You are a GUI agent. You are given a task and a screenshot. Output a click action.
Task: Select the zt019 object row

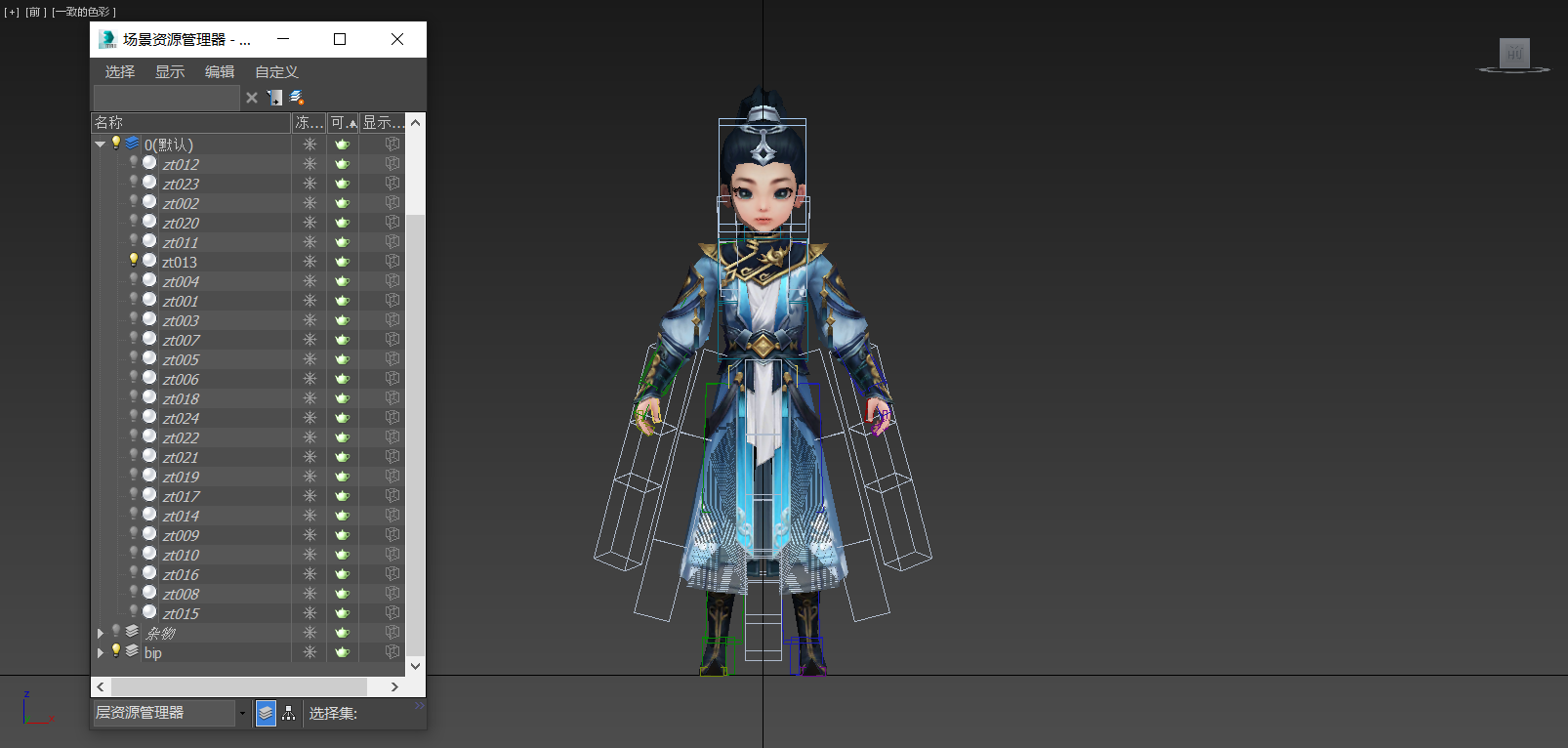[249, 477]
